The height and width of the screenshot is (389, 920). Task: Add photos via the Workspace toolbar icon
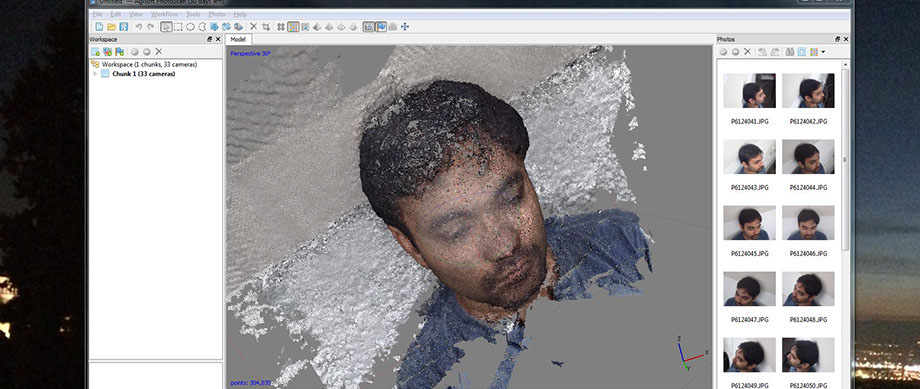click(x=107, y=52)
